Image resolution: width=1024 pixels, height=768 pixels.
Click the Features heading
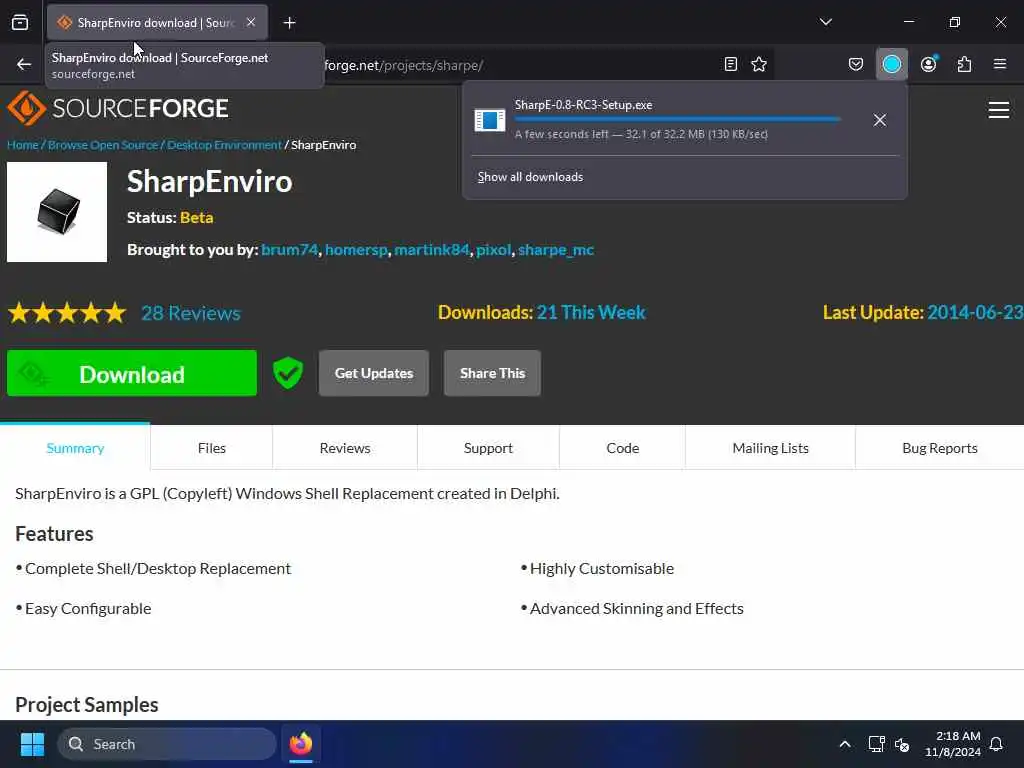(54, 534)
